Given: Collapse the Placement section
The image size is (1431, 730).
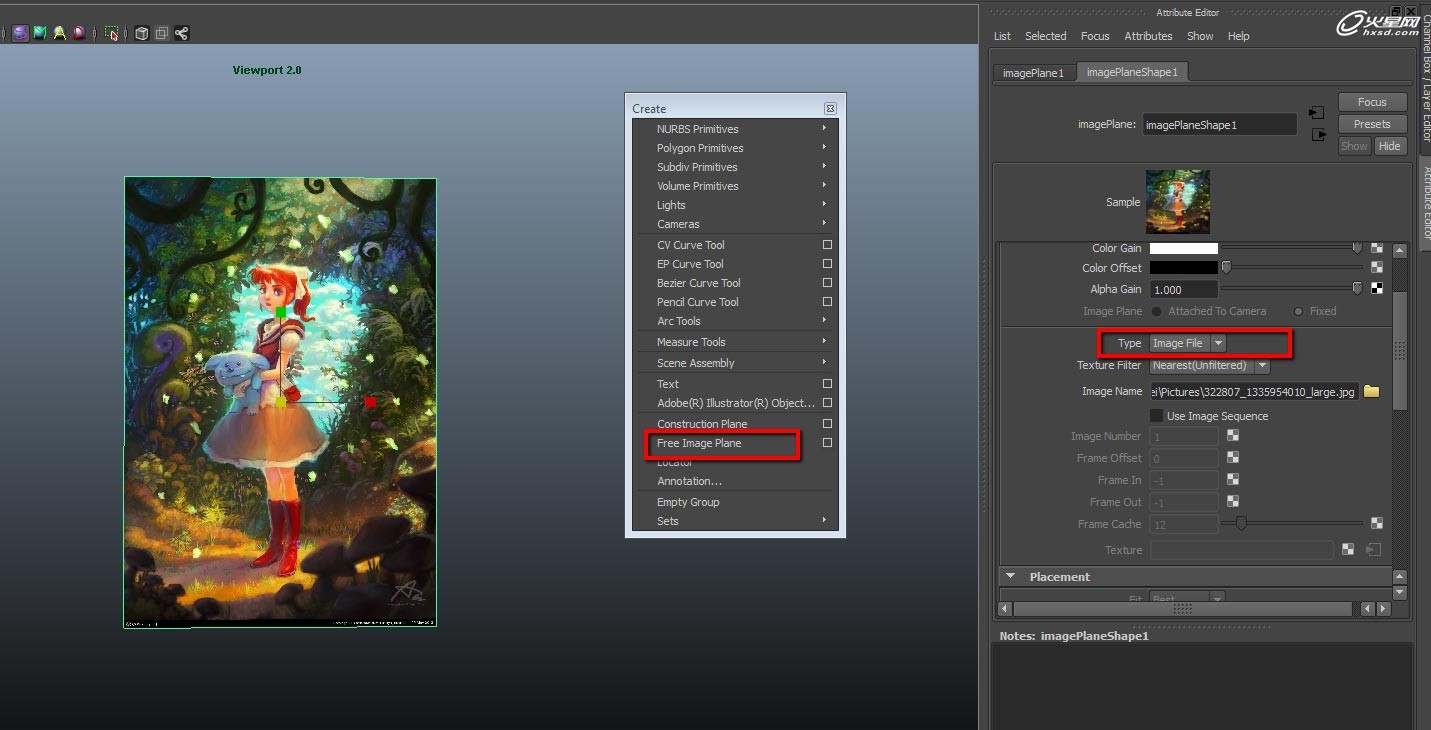Looking at the screenshot, I should tap(1010, 577).
